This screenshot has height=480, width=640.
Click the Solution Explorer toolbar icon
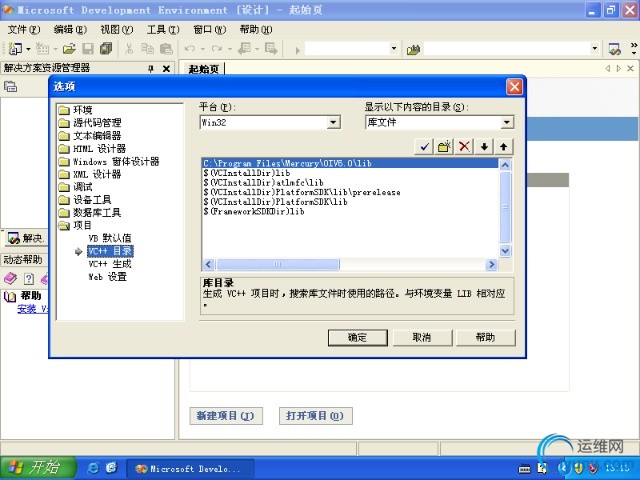pyautogui.click(x=10, y=87)
